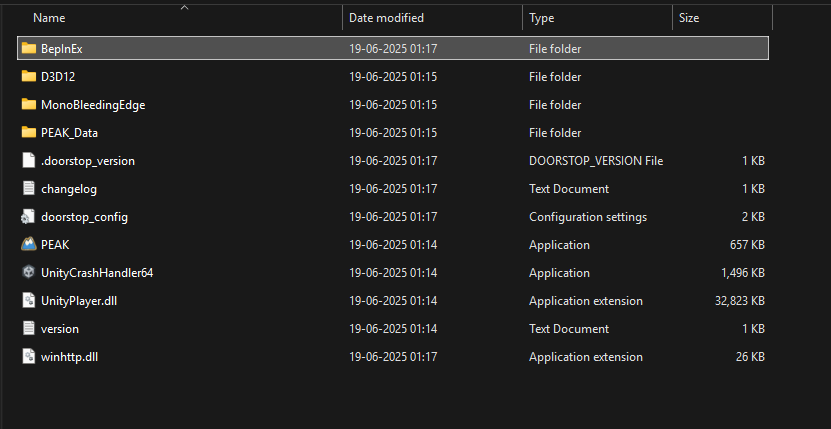Click the D3D12 folder icon

[29, 76]
